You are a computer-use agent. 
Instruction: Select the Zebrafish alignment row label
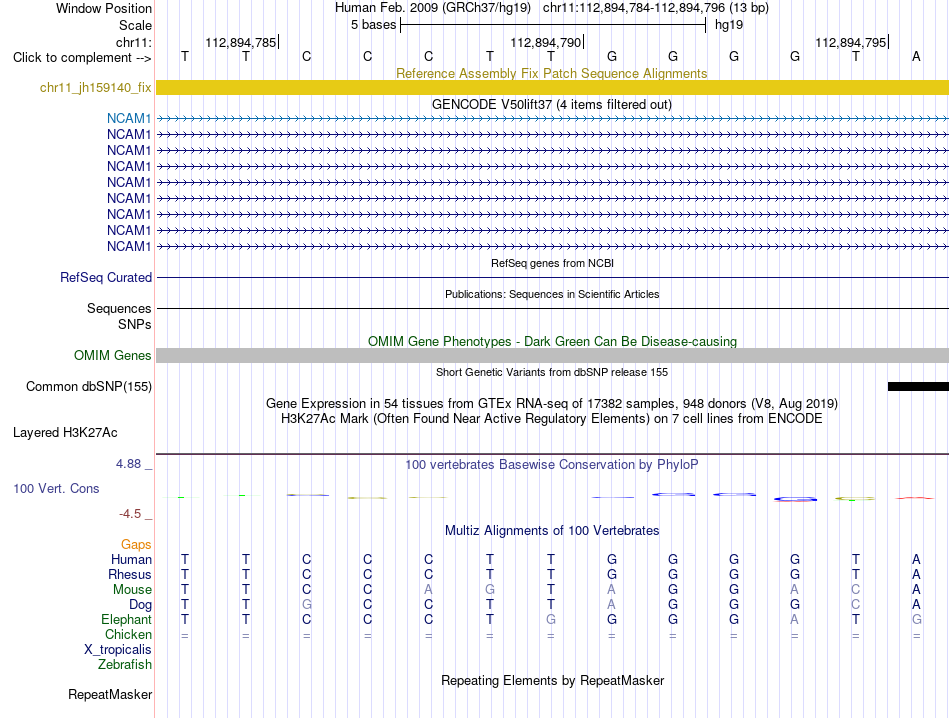click(125, 665)
